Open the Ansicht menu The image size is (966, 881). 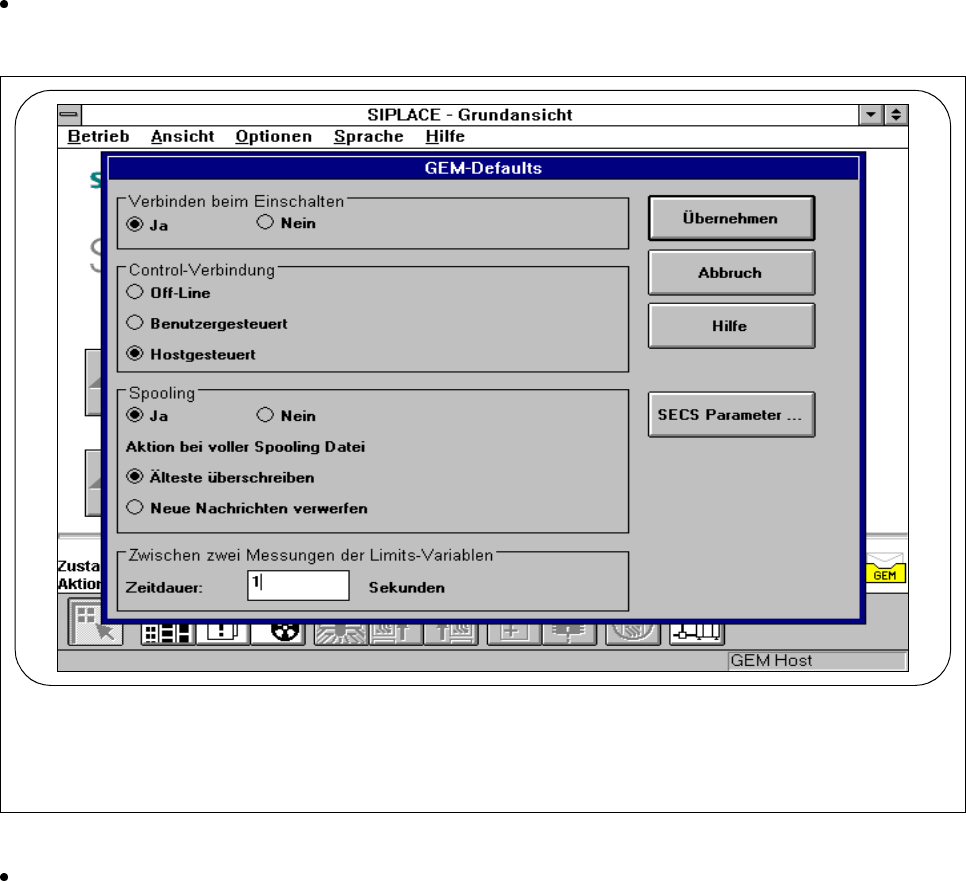pyautogui.click(x=182, y=136)
